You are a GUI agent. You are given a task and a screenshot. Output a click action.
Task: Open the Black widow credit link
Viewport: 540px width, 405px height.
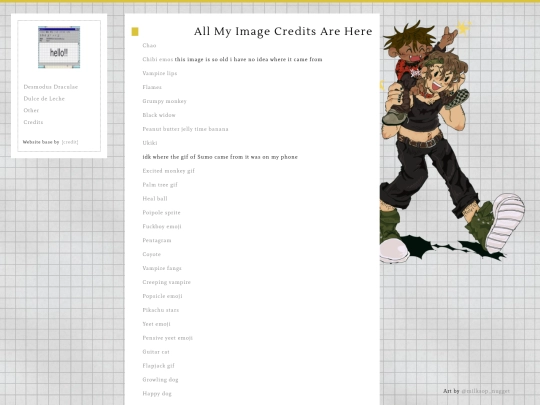tap(159, 115)
